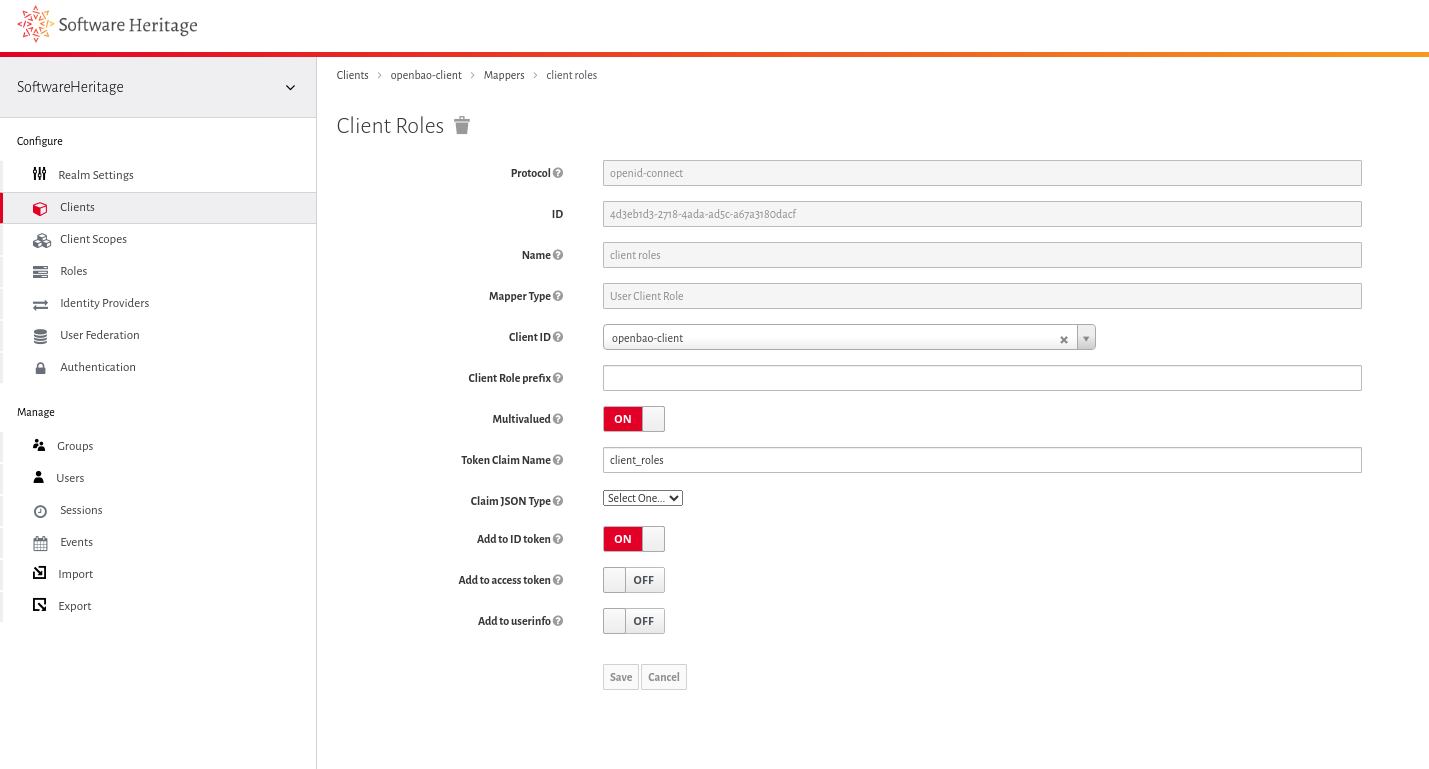
Task: Open the Claim JSON Type dropdown
Action: coord(642,497)
